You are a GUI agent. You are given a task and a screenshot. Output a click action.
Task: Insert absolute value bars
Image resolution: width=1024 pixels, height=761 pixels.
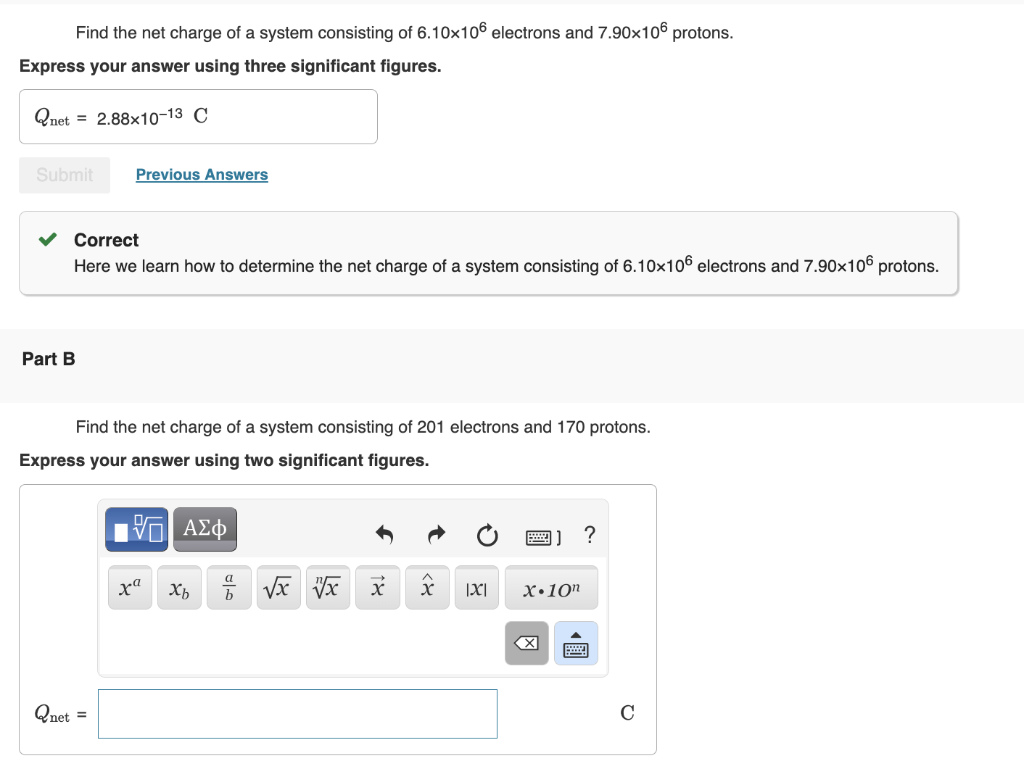coord(476,587)
